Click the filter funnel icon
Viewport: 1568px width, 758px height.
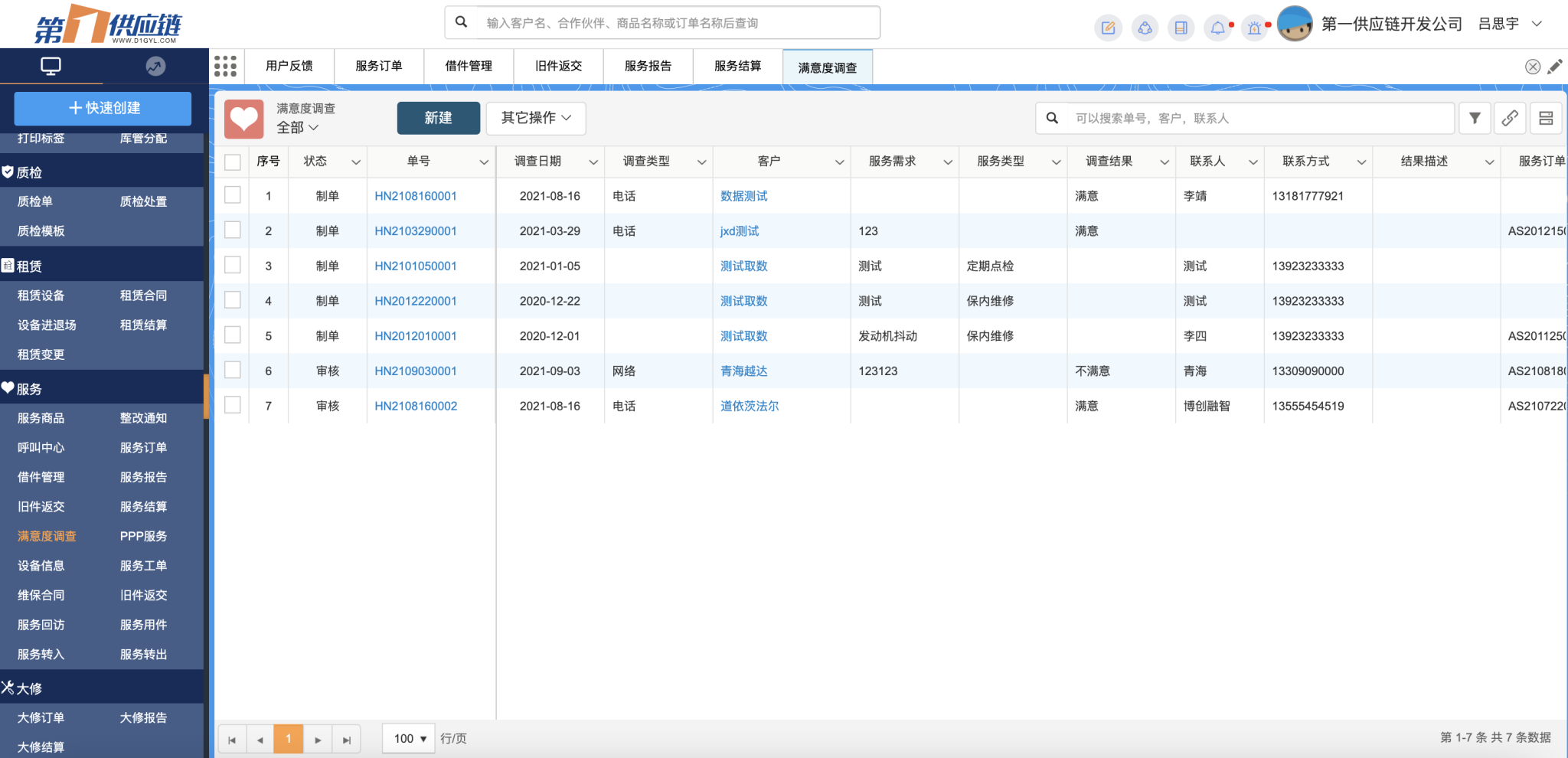pyautogui.click(x=1475, y=118)
